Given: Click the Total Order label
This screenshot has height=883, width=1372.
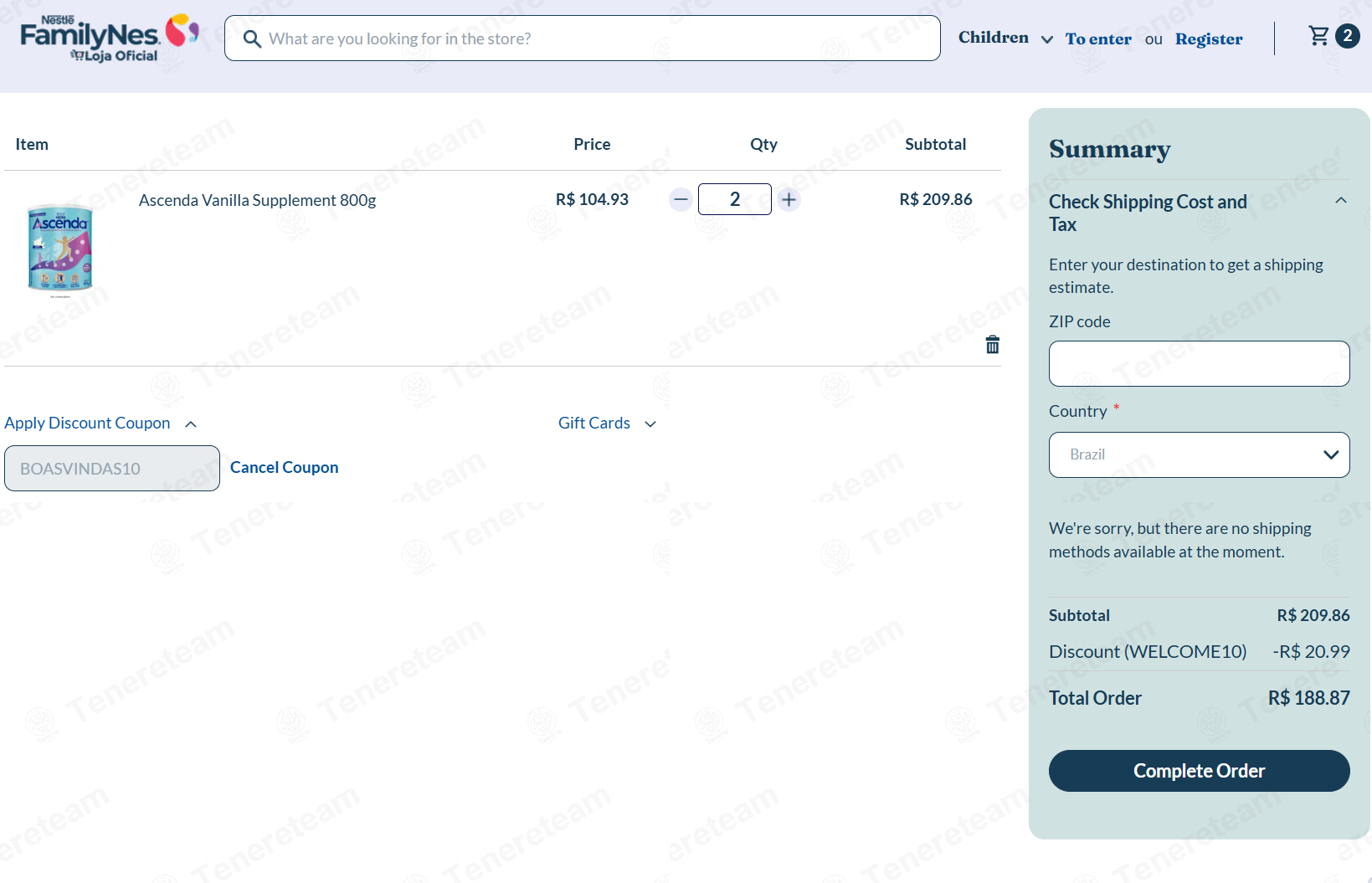Looking at the screenshot, I should (1095, 698).
